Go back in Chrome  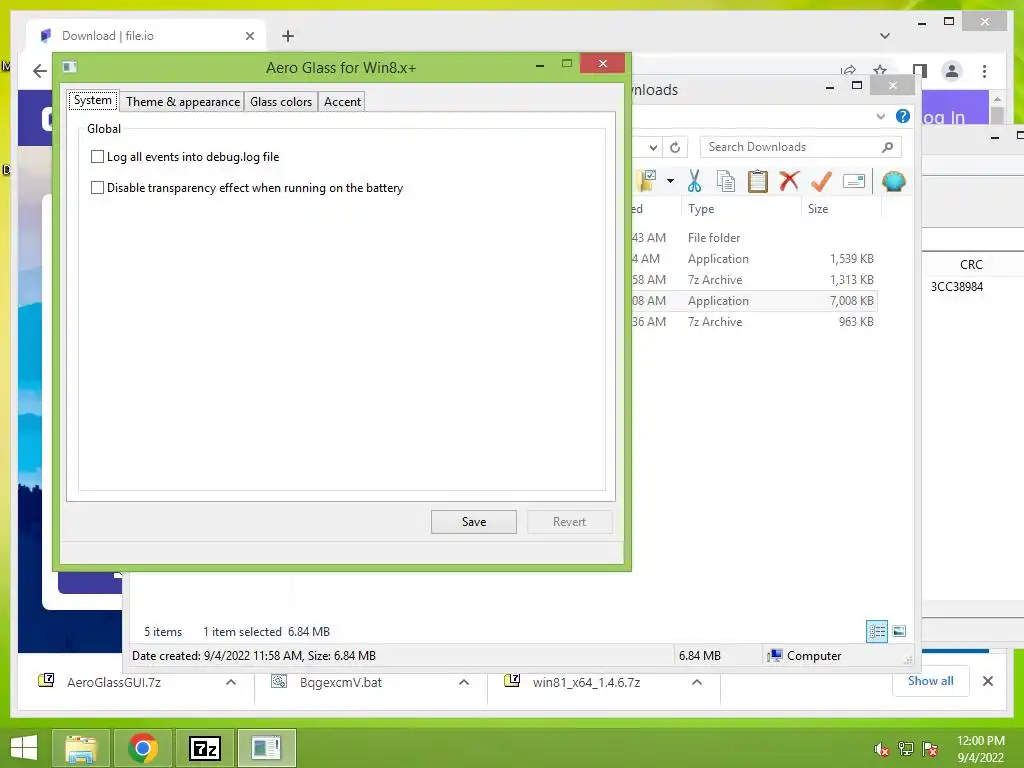(x=40, y=71)
